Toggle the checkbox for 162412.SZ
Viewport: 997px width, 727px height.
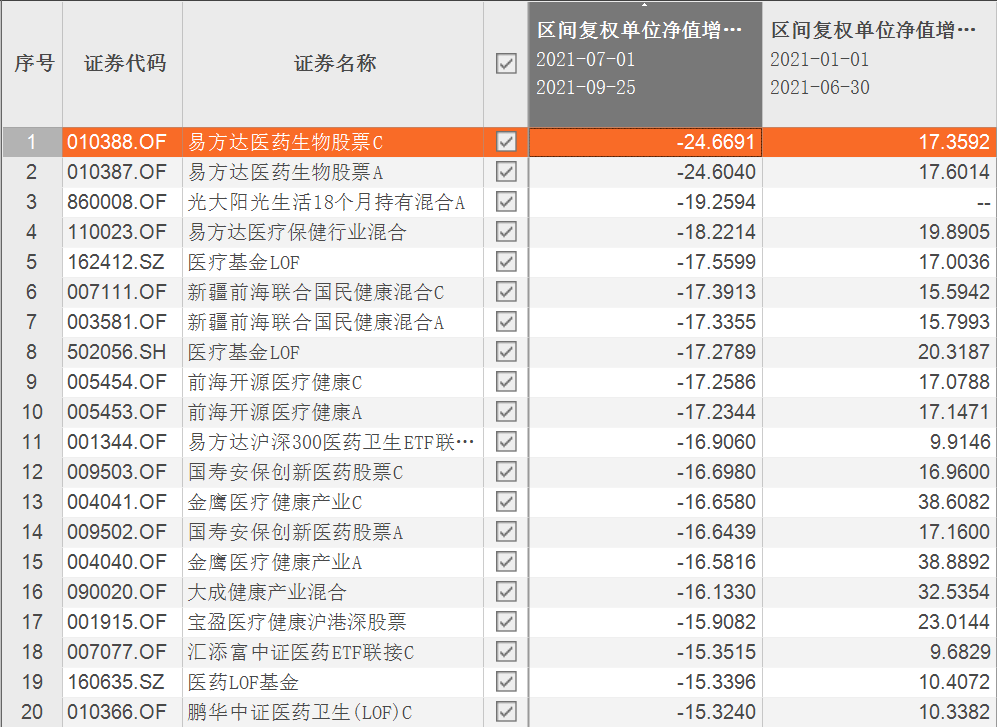coord(506,261)
